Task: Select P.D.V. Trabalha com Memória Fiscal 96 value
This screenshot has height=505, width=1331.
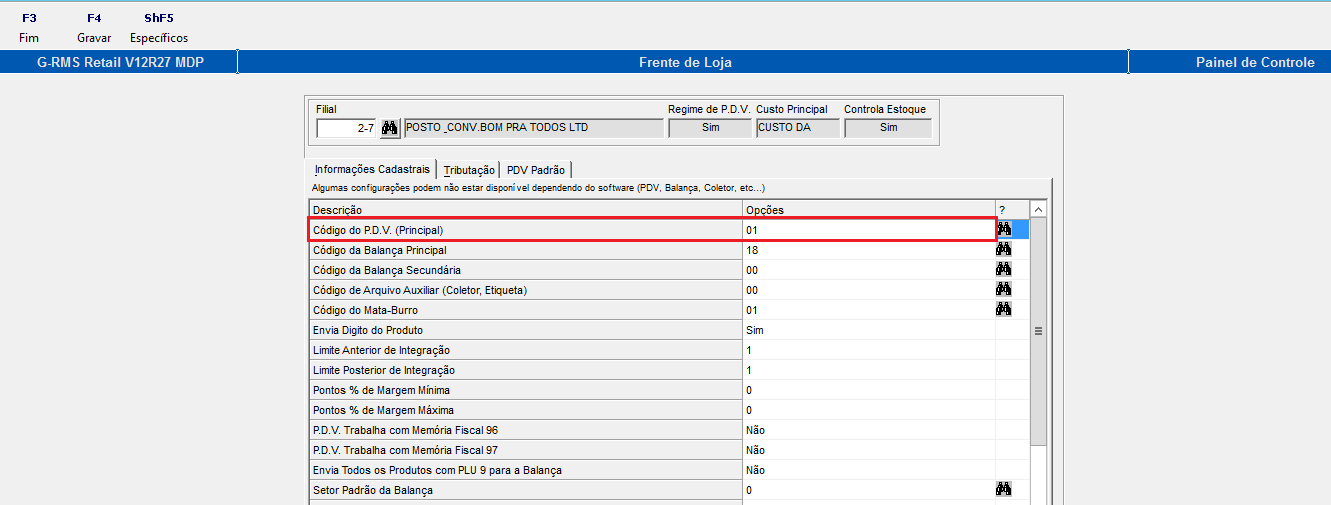Action: 867,430
